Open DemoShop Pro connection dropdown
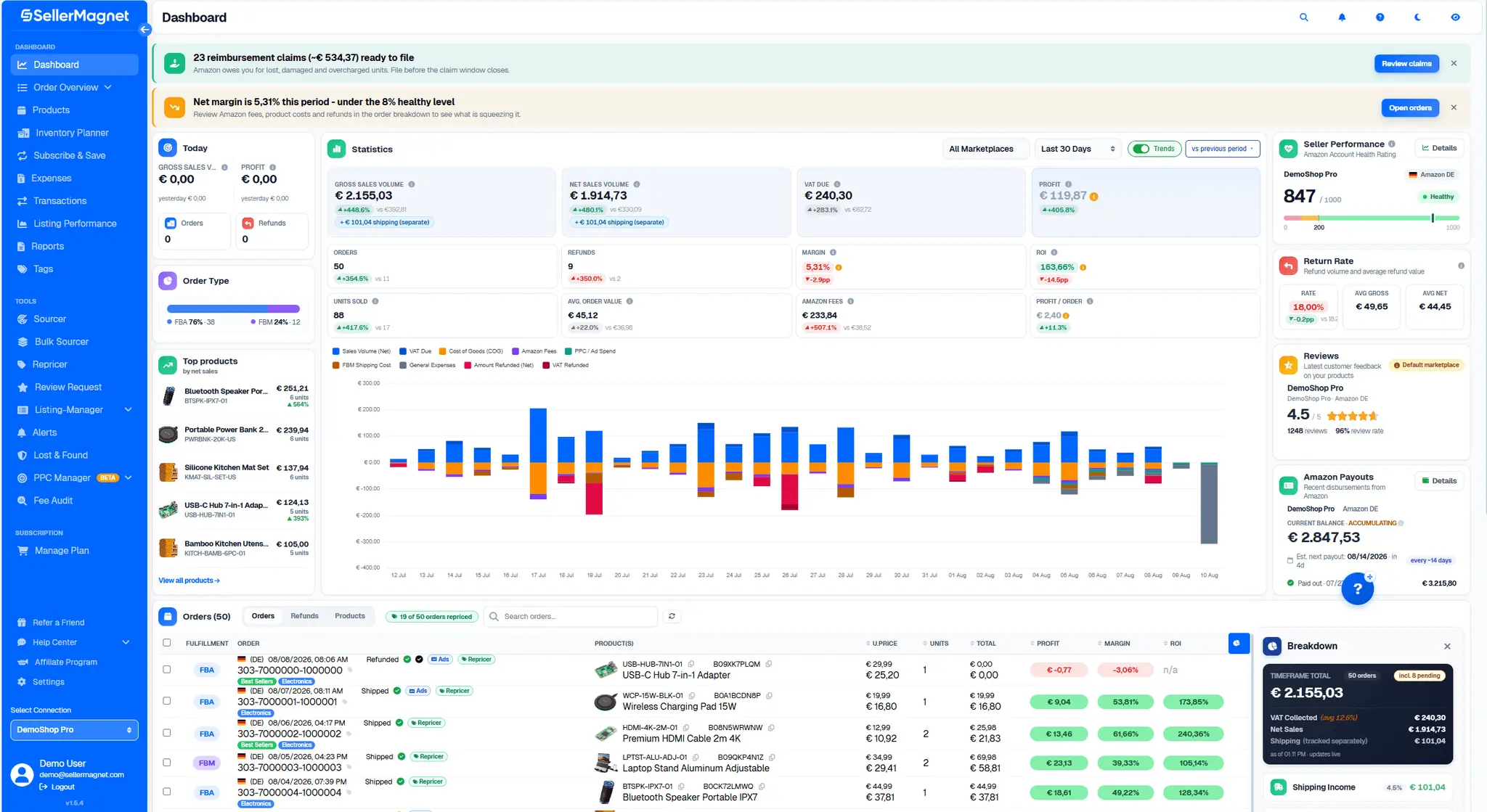The image size is (1487, 812). 74,730
